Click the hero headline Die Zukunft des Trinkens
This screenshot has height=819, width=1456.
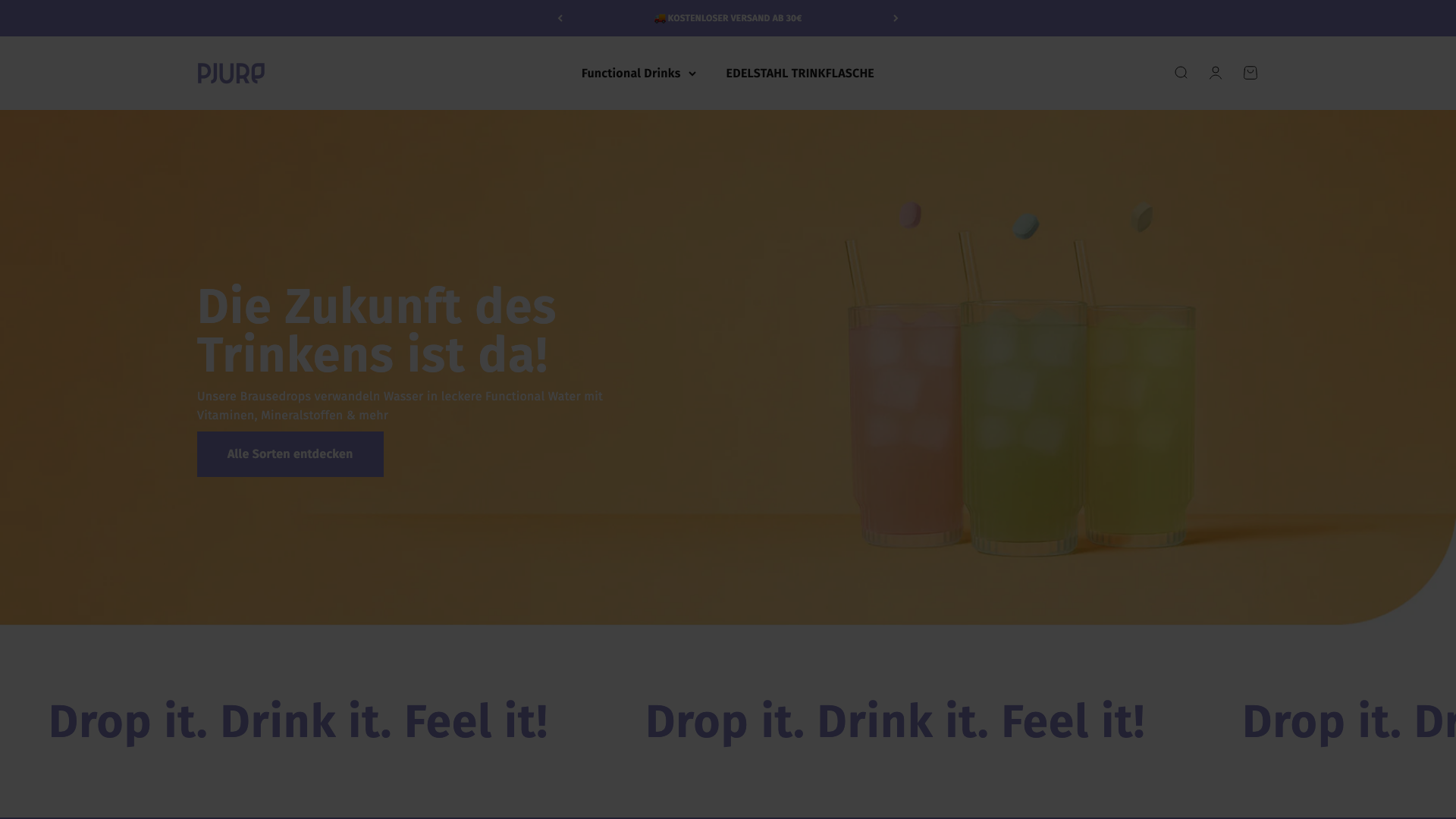[x=377, y=331]
